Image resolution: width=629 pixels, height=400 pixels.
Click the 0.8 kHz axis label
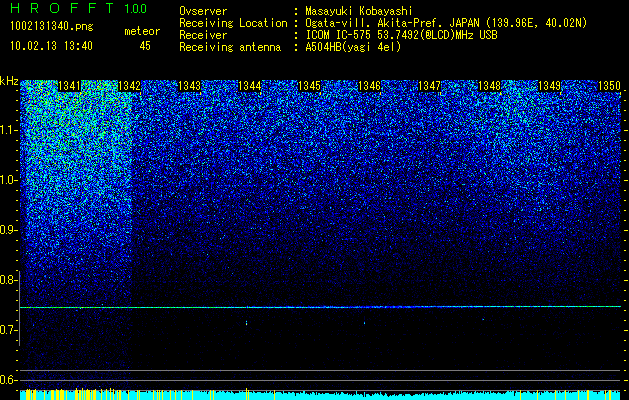tap(8, 280)
